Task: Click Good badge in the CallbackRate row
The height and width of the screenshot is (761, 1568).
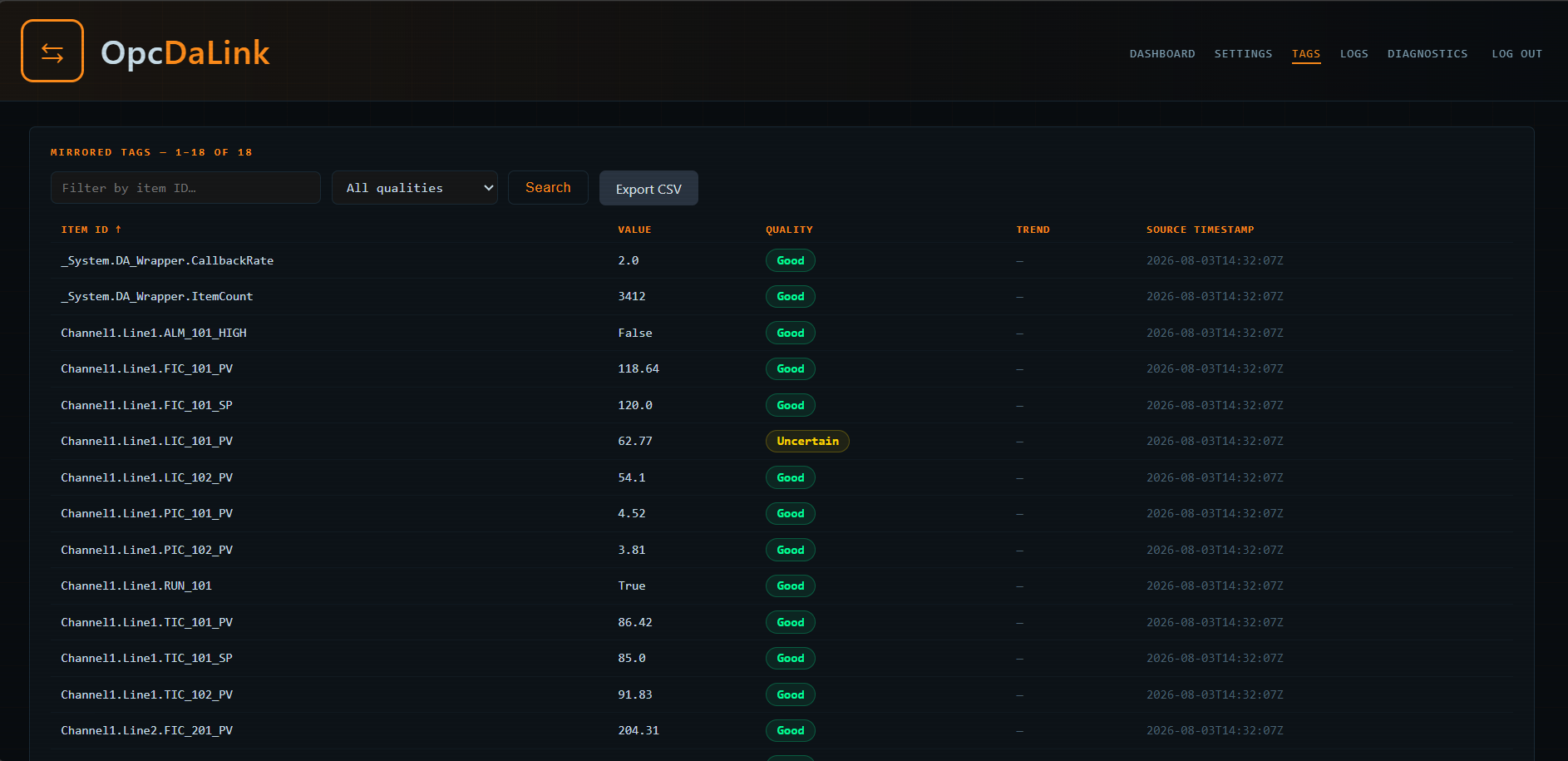Action: tap(791, 260)
